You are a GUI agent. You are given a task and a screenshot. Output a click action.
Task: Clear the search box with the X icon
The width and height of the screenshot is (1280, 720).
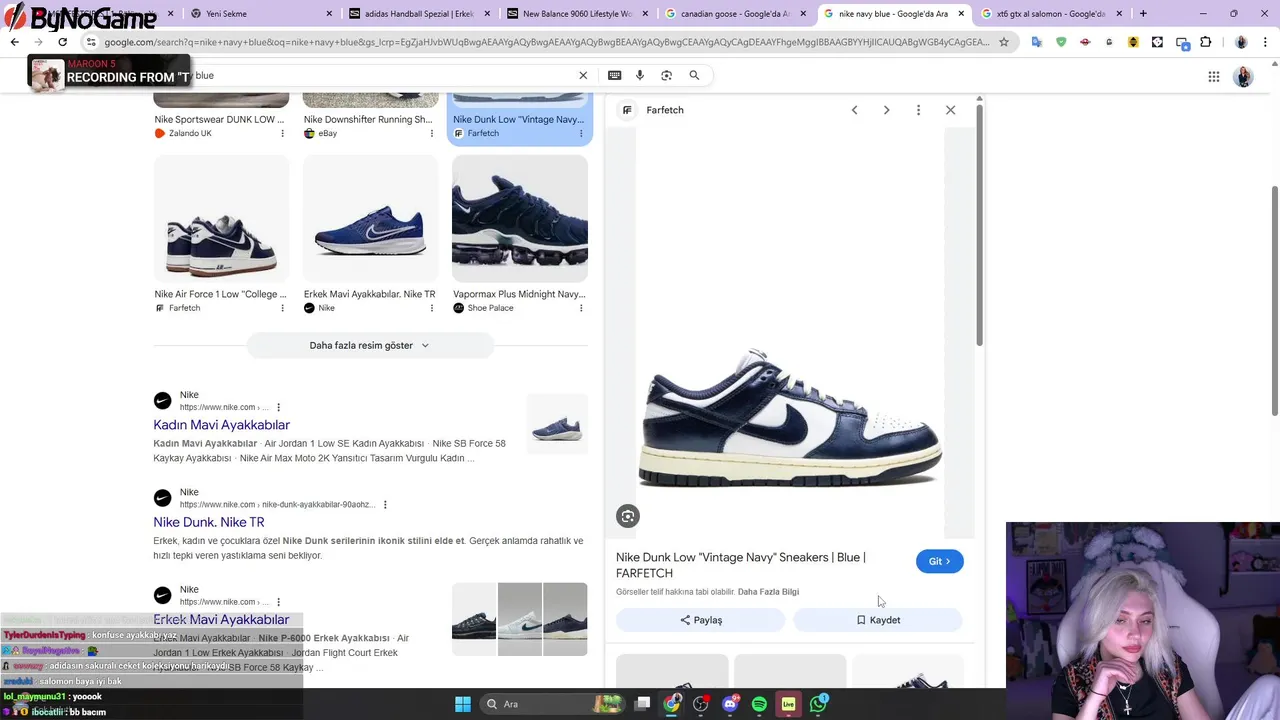coord(583,75)
